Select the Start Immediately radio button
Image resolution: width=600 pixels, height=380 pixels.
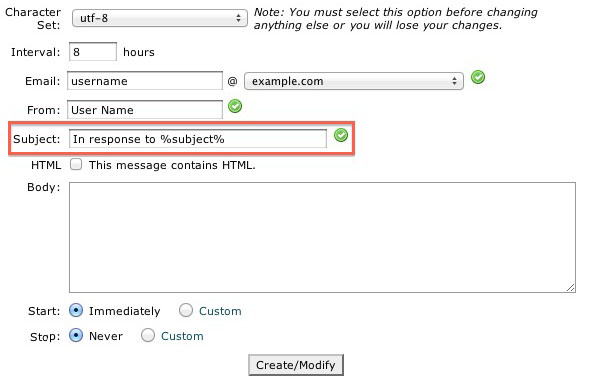click(x=76, y=310)
